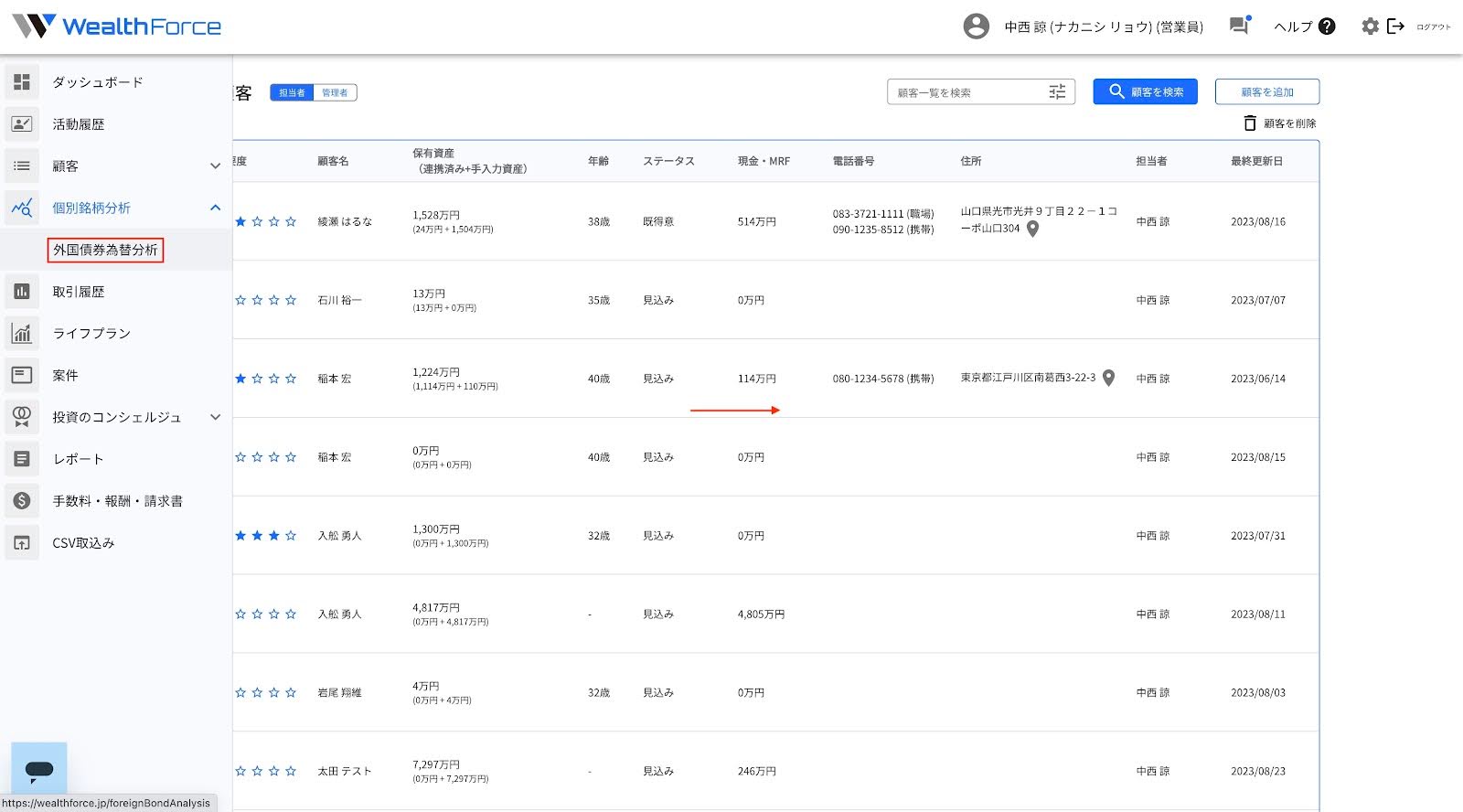
Task: Toggle the rightmost star in 石川 裕一 row
Action: point(291,300)
